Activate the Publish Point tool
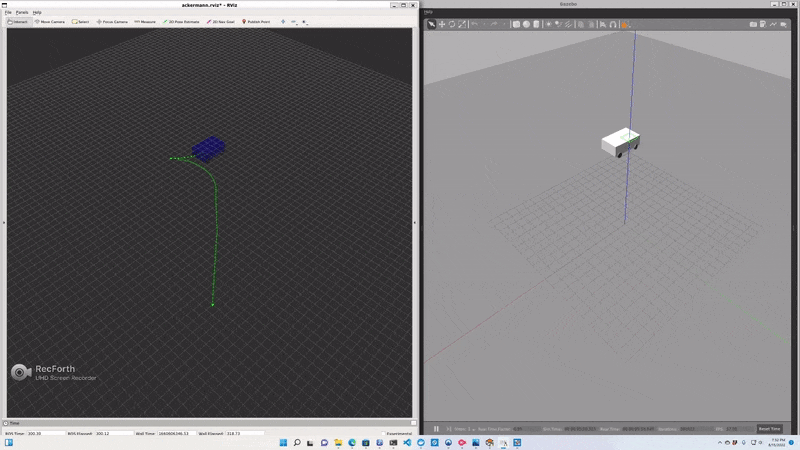This screenshot has height=450, width=800. (x=256, y=21)
